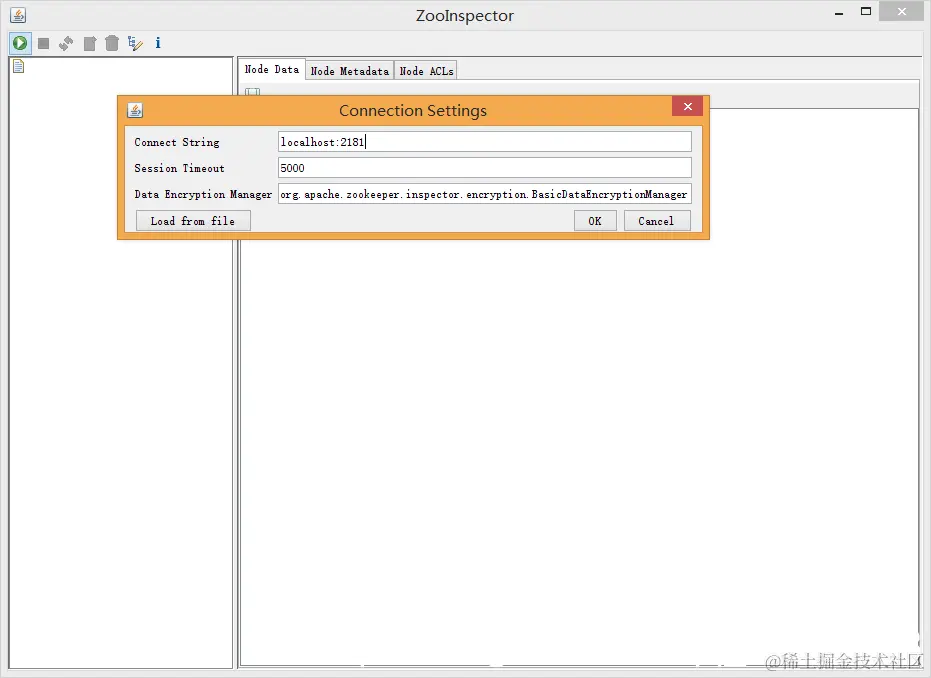Maximize the ZooInspector window
Image resolution: width=931 pixels, height=678 pixels.
click(x=866, y=11)
